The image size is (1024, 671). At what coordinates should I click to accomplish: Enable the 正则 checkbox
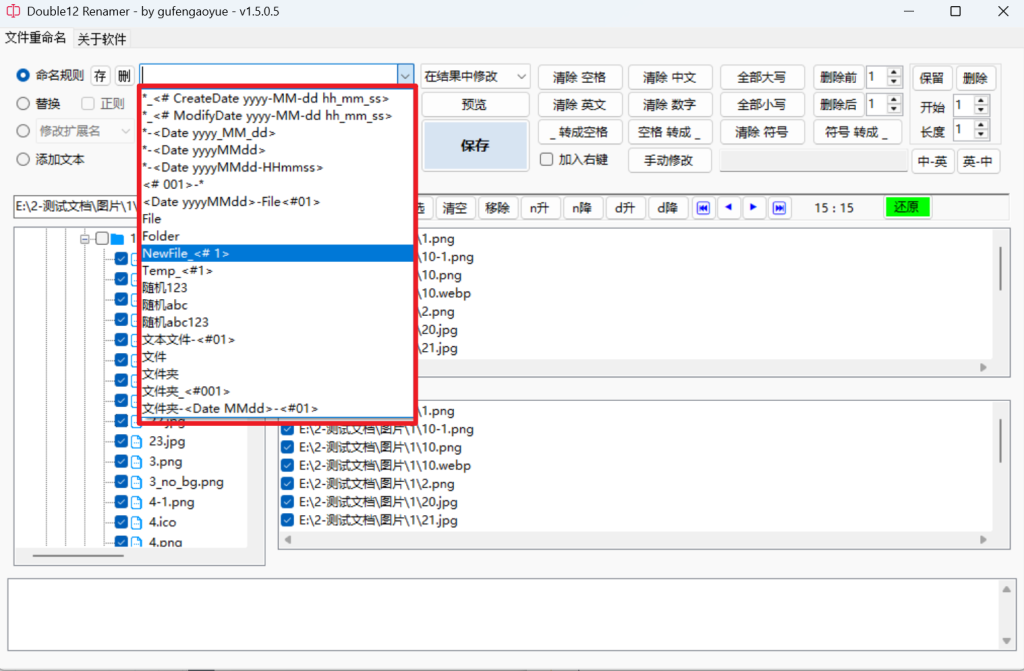[x=88, y=103]
